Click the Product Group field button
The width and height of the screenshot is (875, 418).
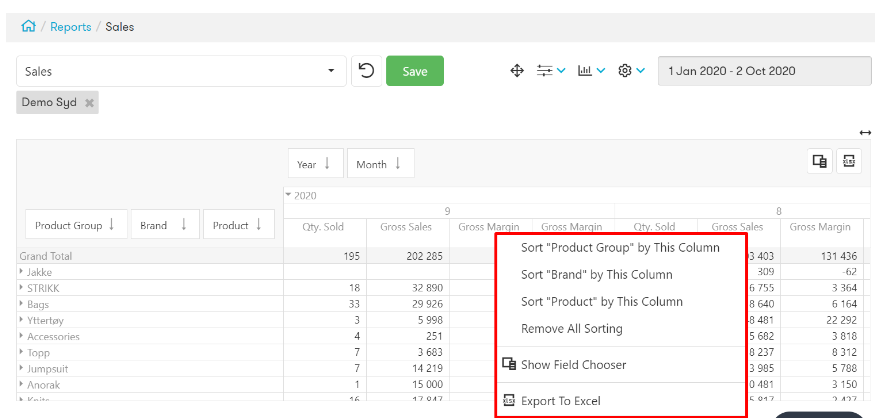coord(76,225)
